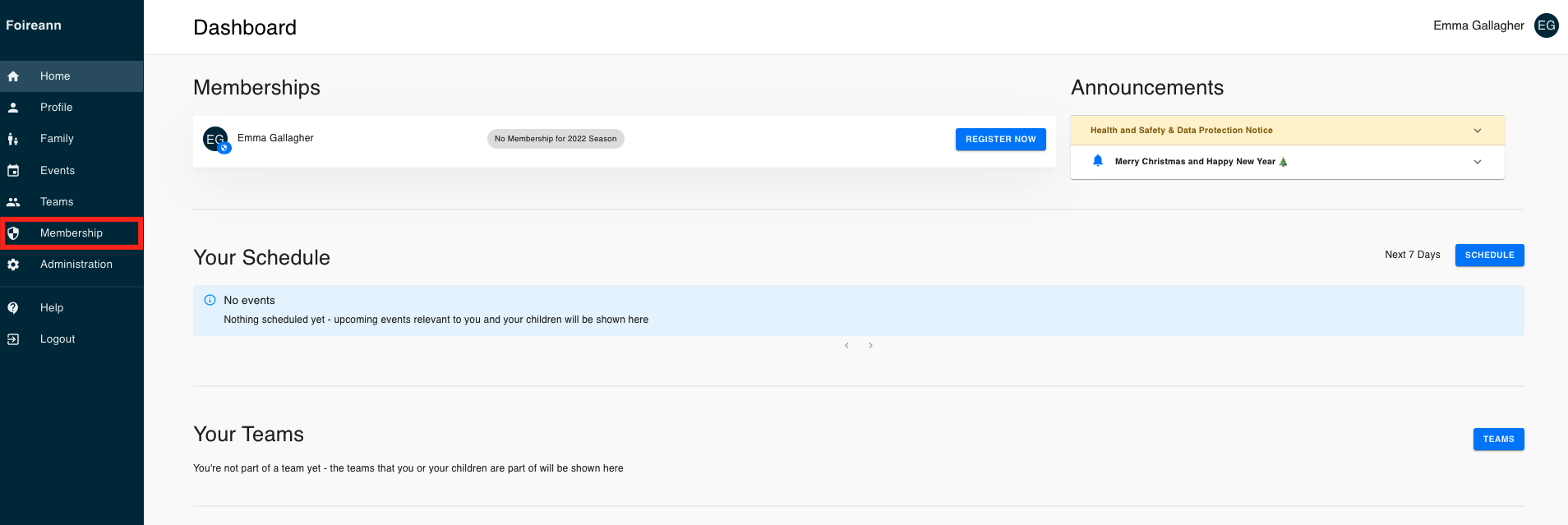Open the Help menu item
1568x525 pixels.
71,308
